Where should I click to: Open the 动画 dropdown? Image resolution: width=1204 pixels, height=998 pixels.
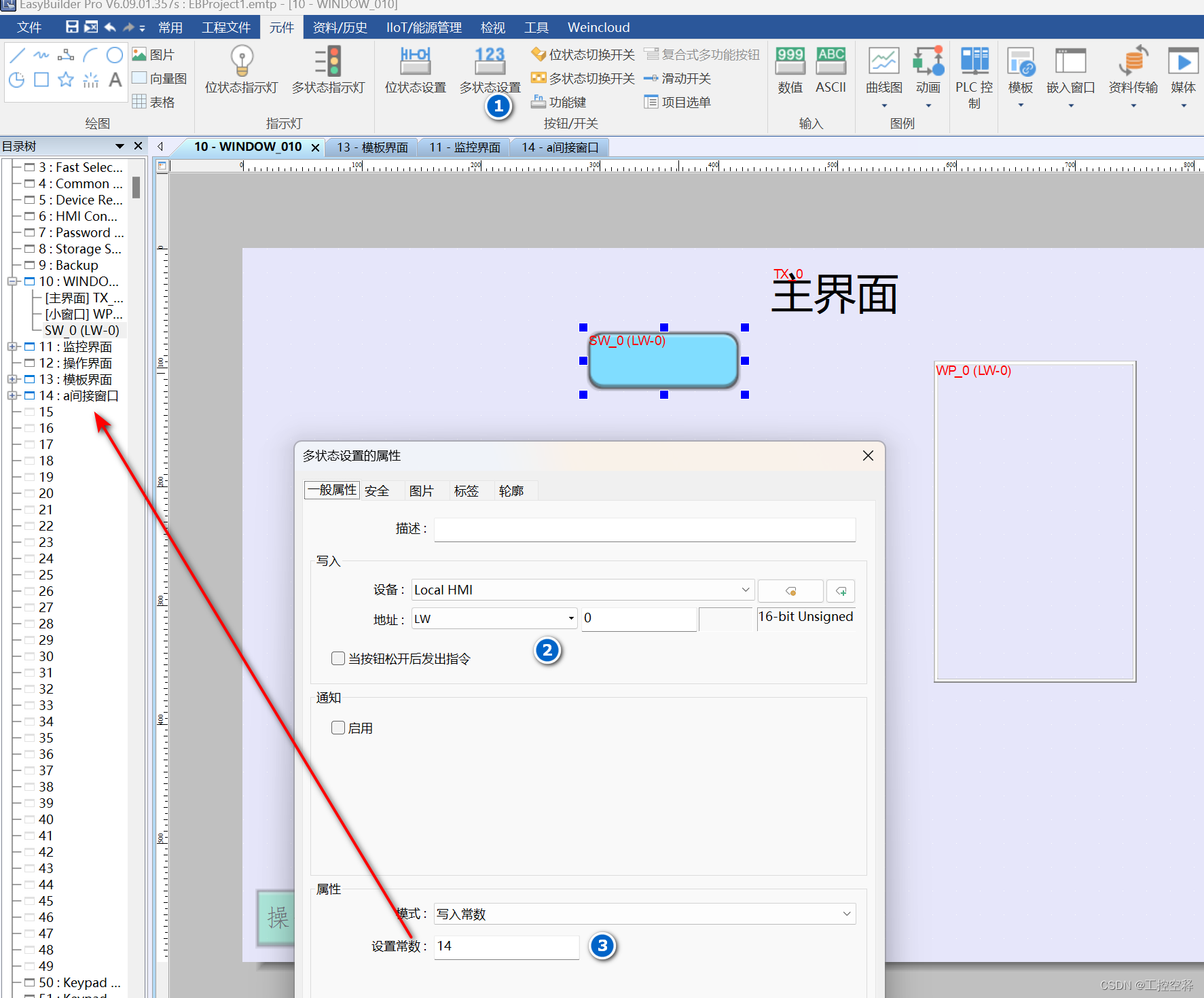click(928, 105)
